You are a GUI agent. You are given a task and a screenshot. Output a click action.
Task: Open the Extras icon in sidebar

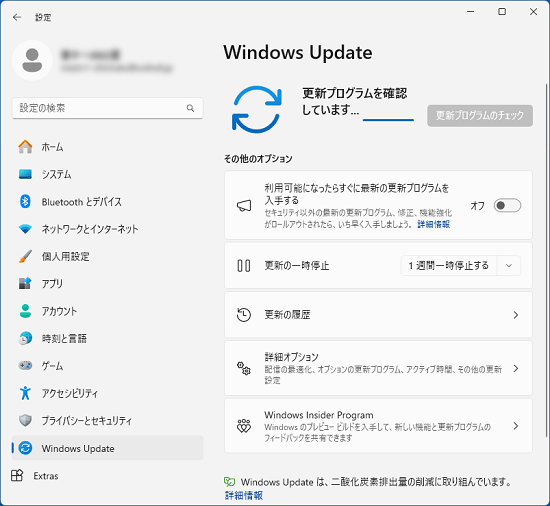pyautogui.click(x=17, y=475)
